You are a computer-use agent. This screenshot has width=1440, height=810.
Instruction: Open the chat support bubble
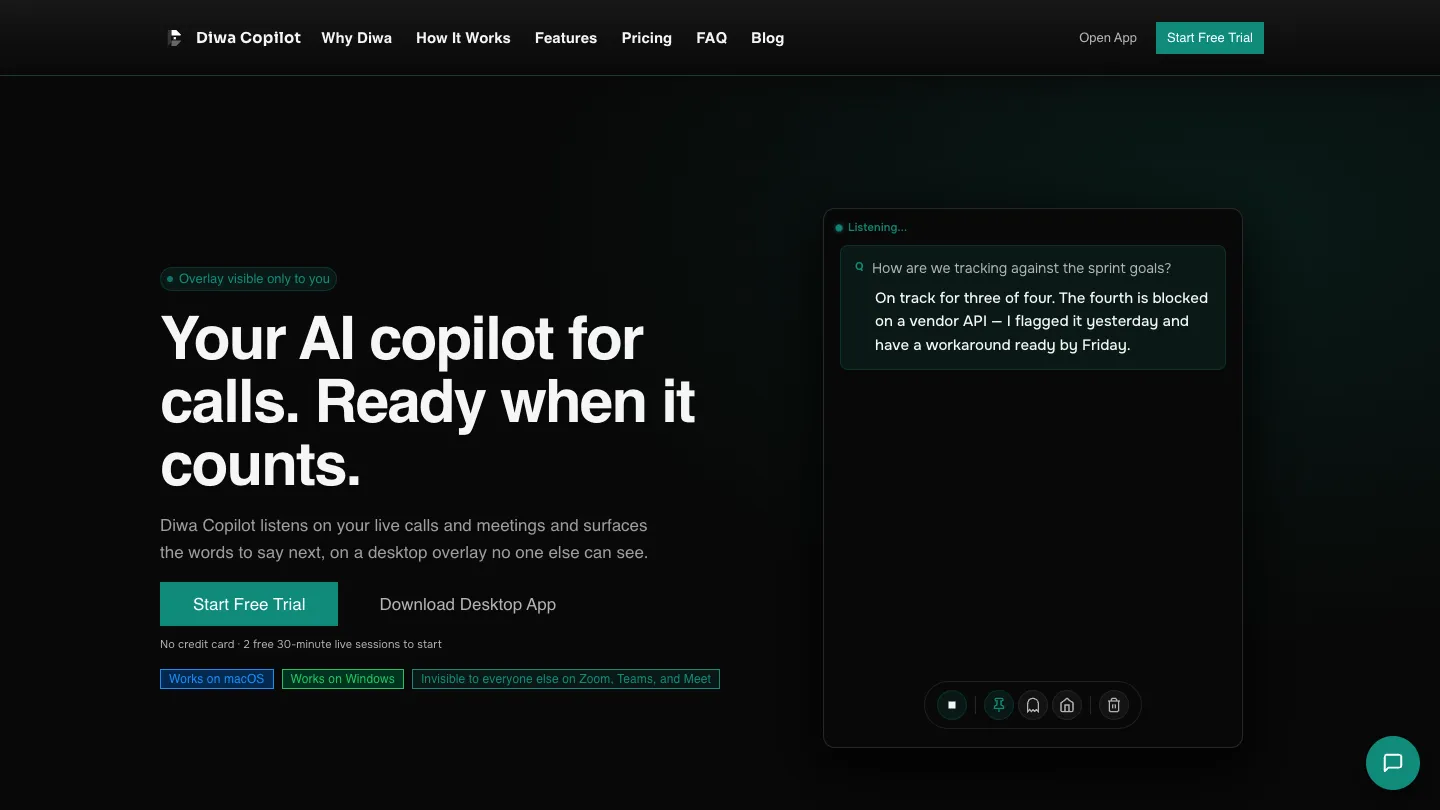(1393, 763)
